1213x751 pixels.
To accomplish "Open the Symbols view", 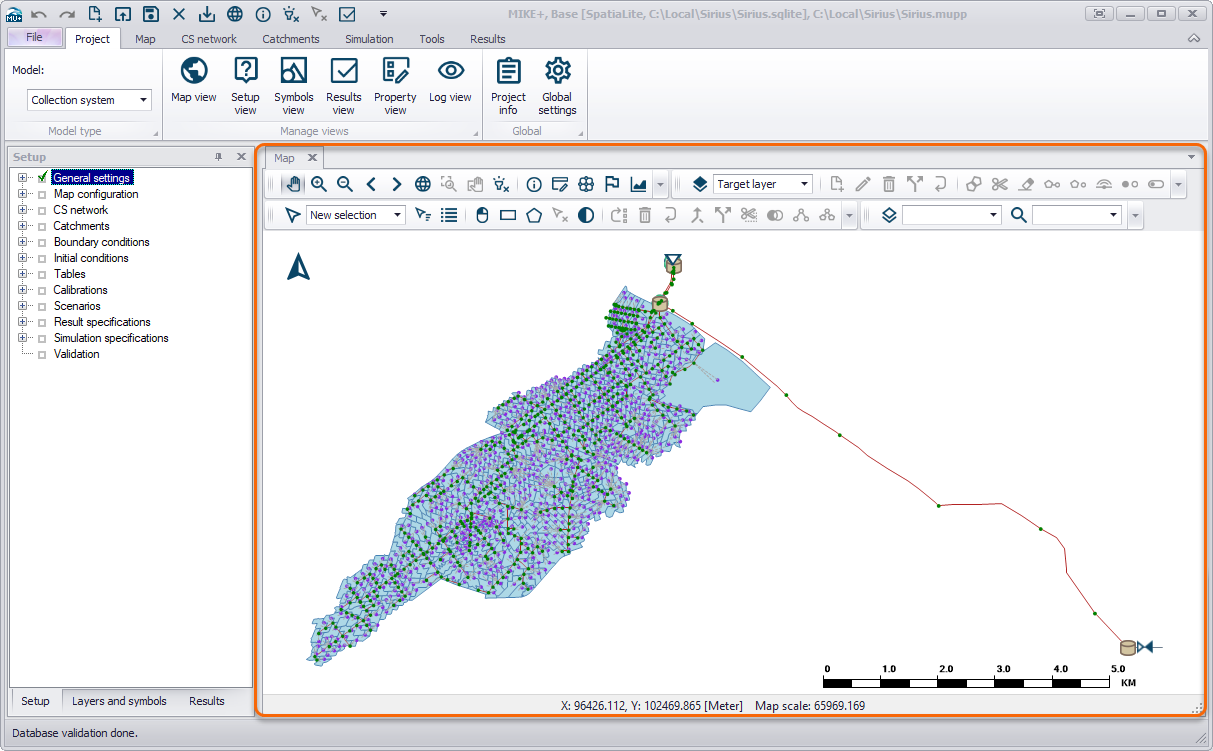I will click(294, 85).
